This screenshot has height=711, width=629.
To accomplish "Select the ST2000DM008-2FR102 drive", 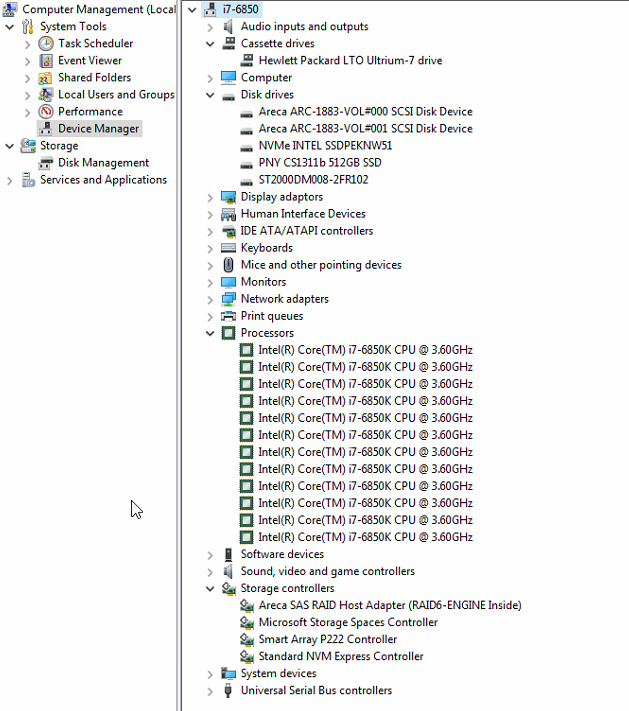I will tap(313, 180).
